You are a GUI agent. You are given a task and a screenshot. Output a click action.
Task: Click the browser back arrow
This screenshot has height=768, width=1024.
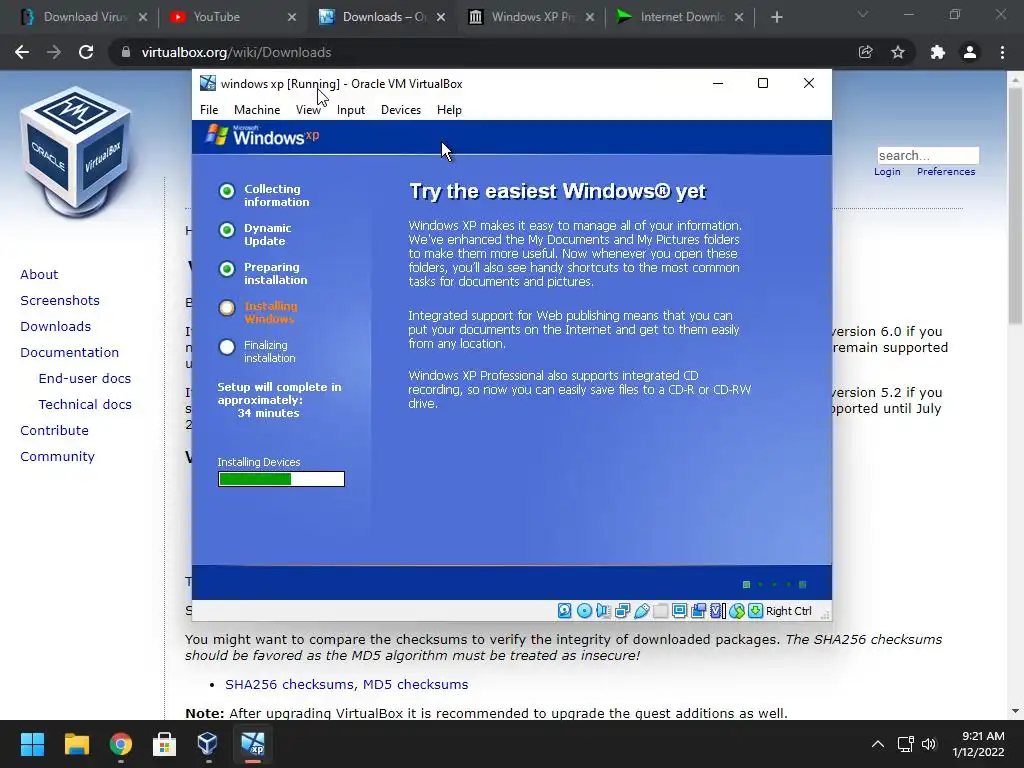[22, 52]
